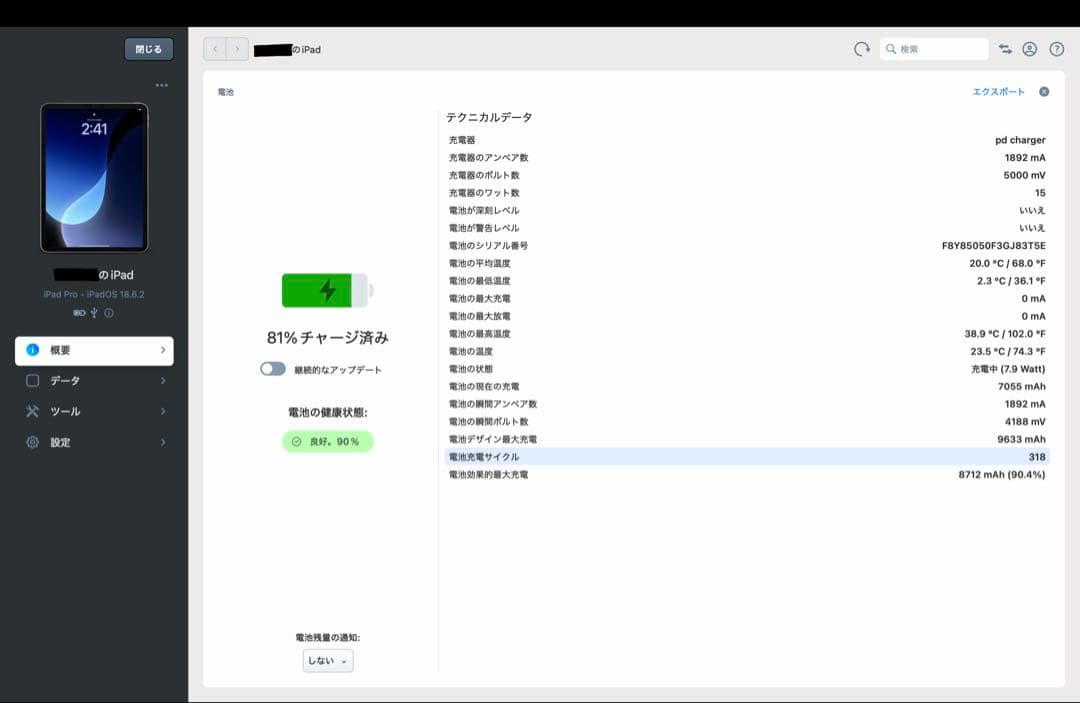Click the battery status icon under device name
Viewport: 1080px width, 703px height.
click(79, 311)
